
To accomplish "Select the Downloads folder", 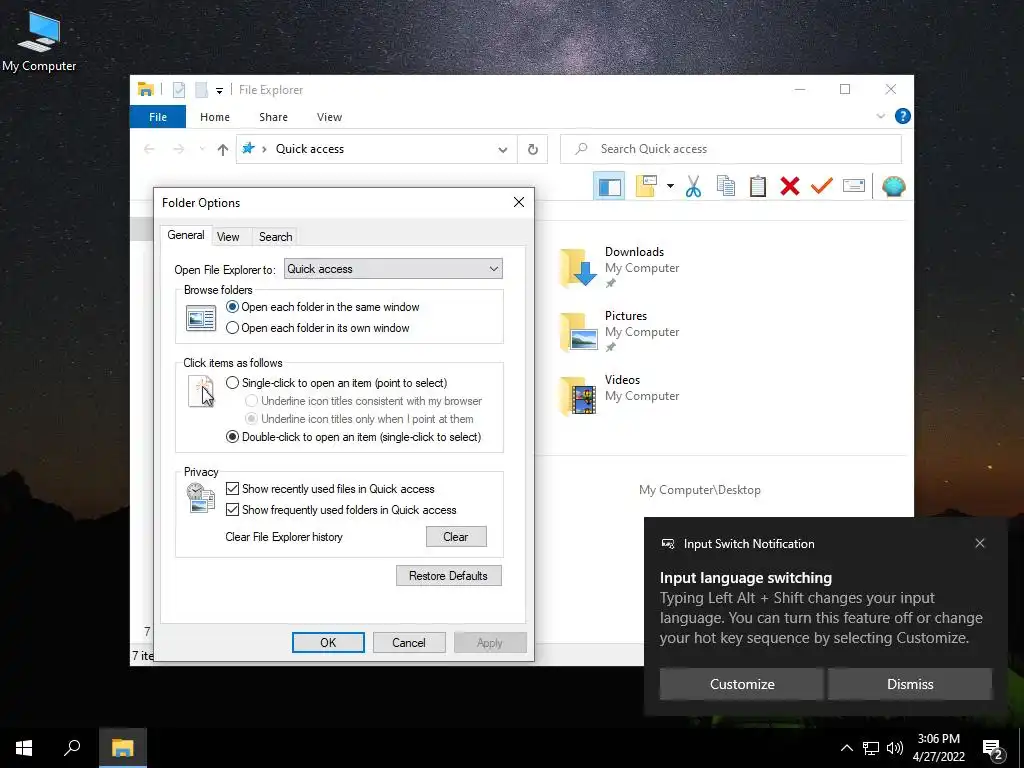I will click(619, 267).
